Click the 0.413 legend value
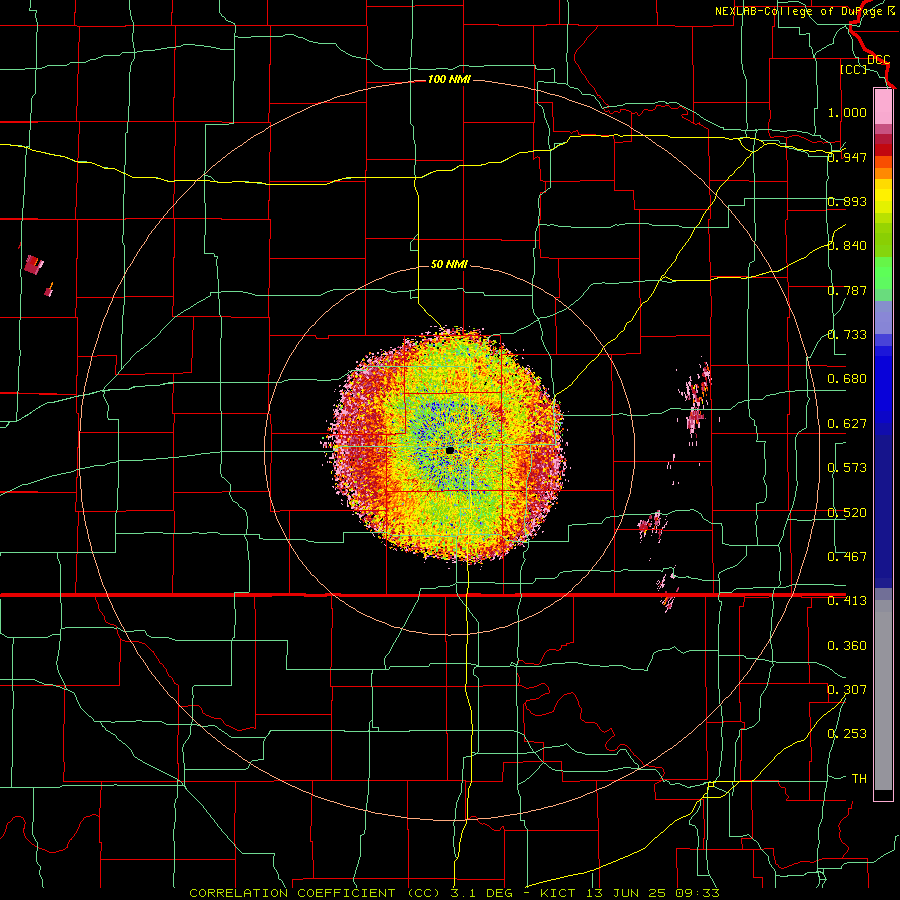The width and height of the screenshot is (900, 900). (847, 601)
